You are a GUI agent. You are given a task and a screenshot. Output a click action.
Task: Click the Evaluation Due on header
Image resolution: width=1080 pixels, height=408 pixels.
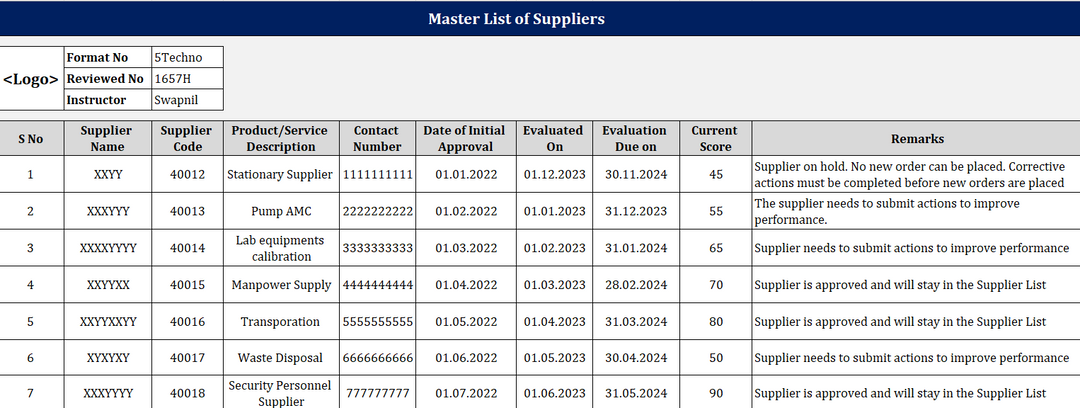pyautogui.click(x=634, y=138)
